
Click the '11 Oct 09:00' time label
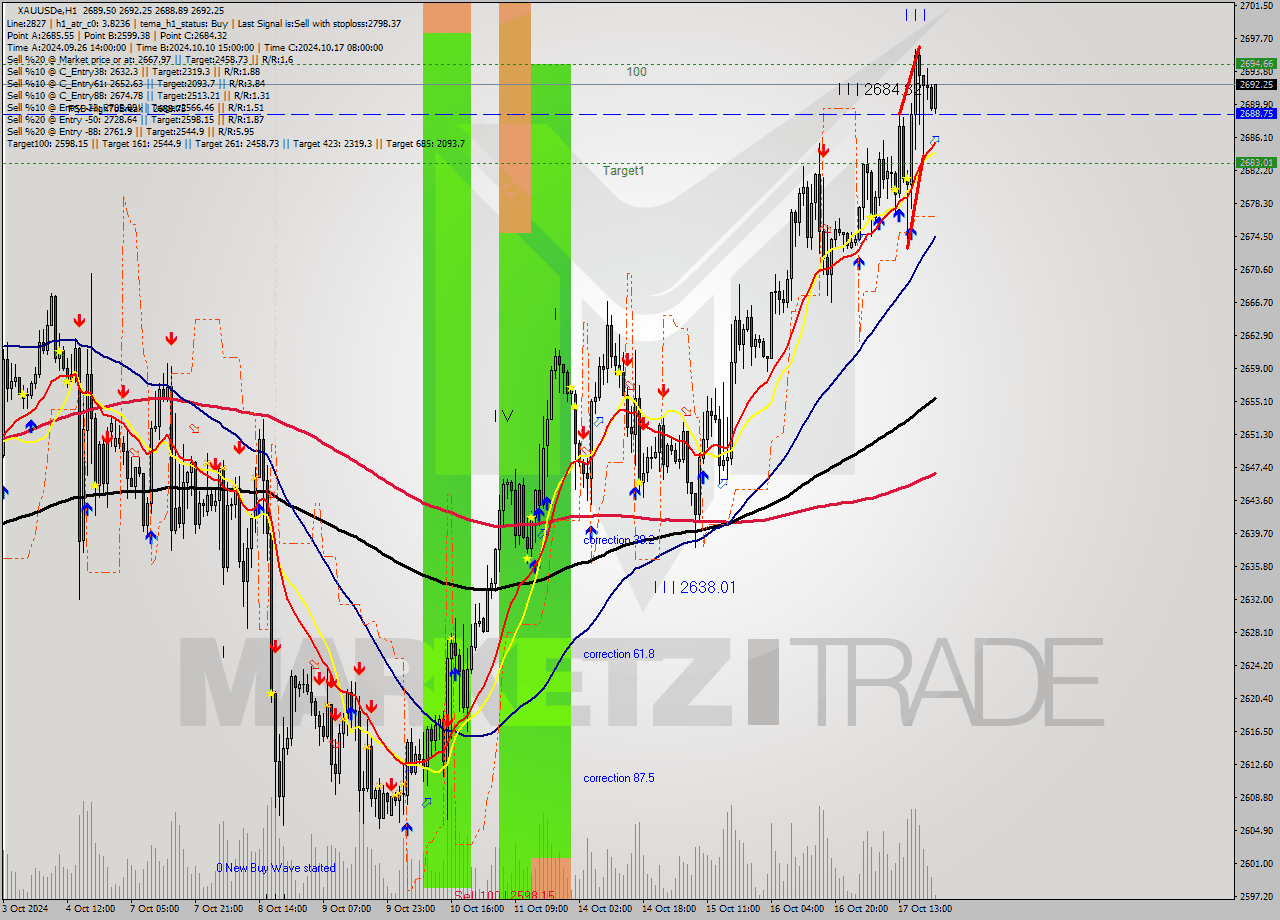(539, 909)
